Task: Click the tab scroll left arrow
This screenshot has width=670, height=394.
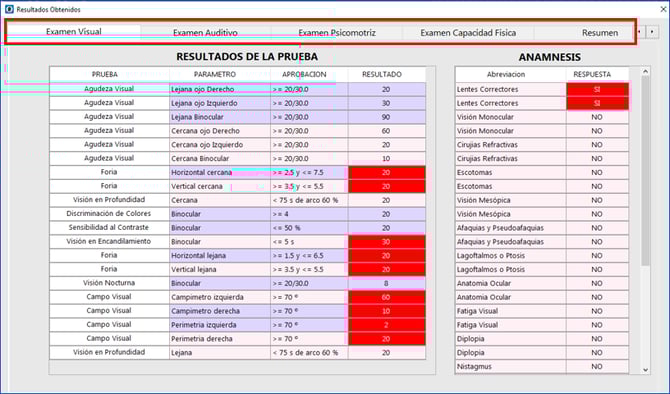Action: coord(639,32)
